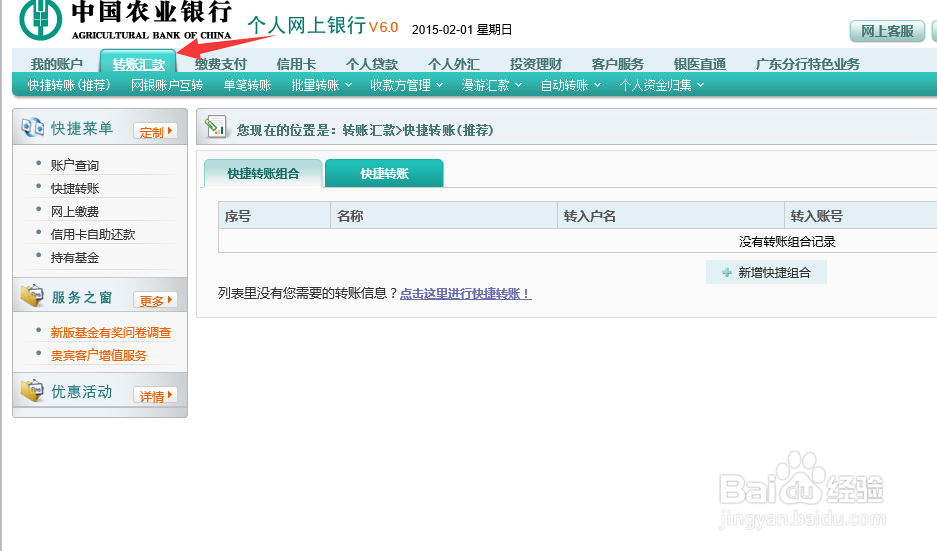The image size is (937, 551).
Task: Open the 缴费支付 main tab
Action: (221, 64)
